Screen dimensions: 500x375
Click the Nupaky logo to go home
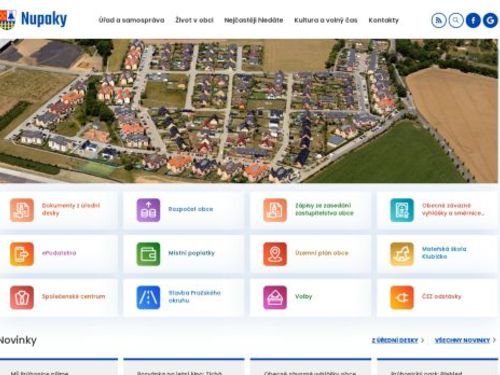[x=33, y=19]
